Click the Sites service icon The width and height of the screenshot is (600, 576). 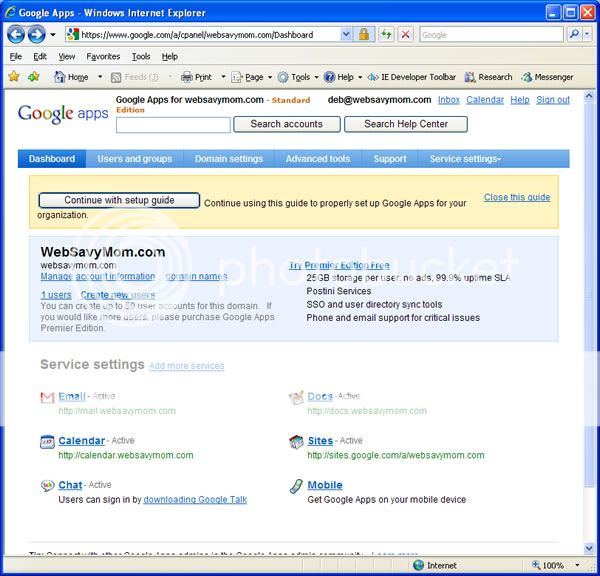(296, 441)
